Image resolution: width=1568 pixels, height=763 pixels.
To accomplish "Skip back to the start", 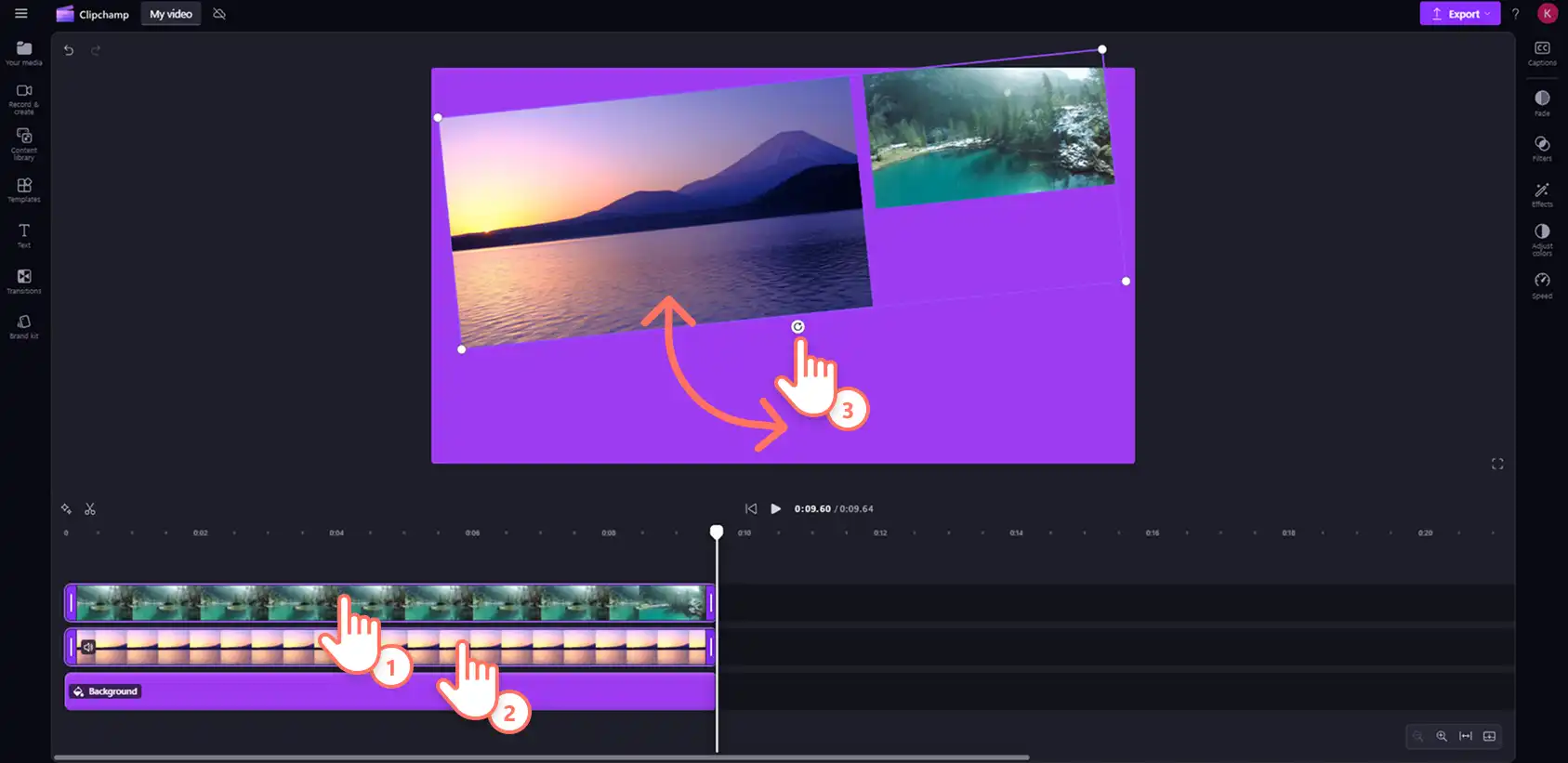I will pos(751,508).
